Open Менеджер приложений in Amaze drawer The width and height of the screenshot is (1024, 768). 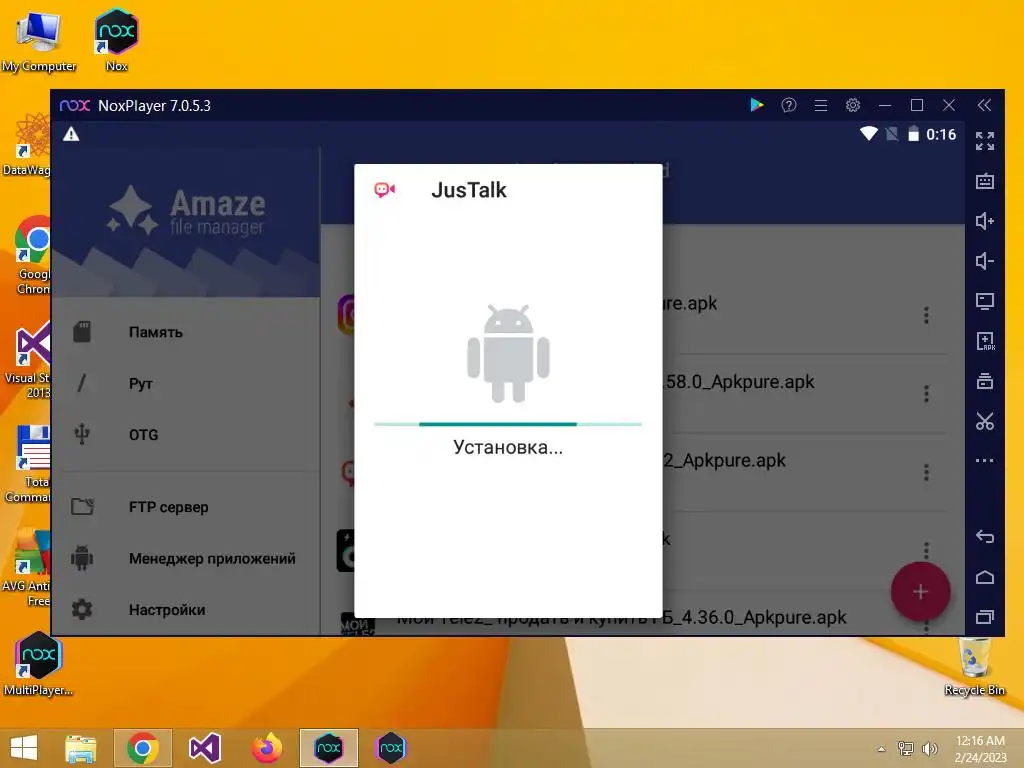tap(186, 558)
